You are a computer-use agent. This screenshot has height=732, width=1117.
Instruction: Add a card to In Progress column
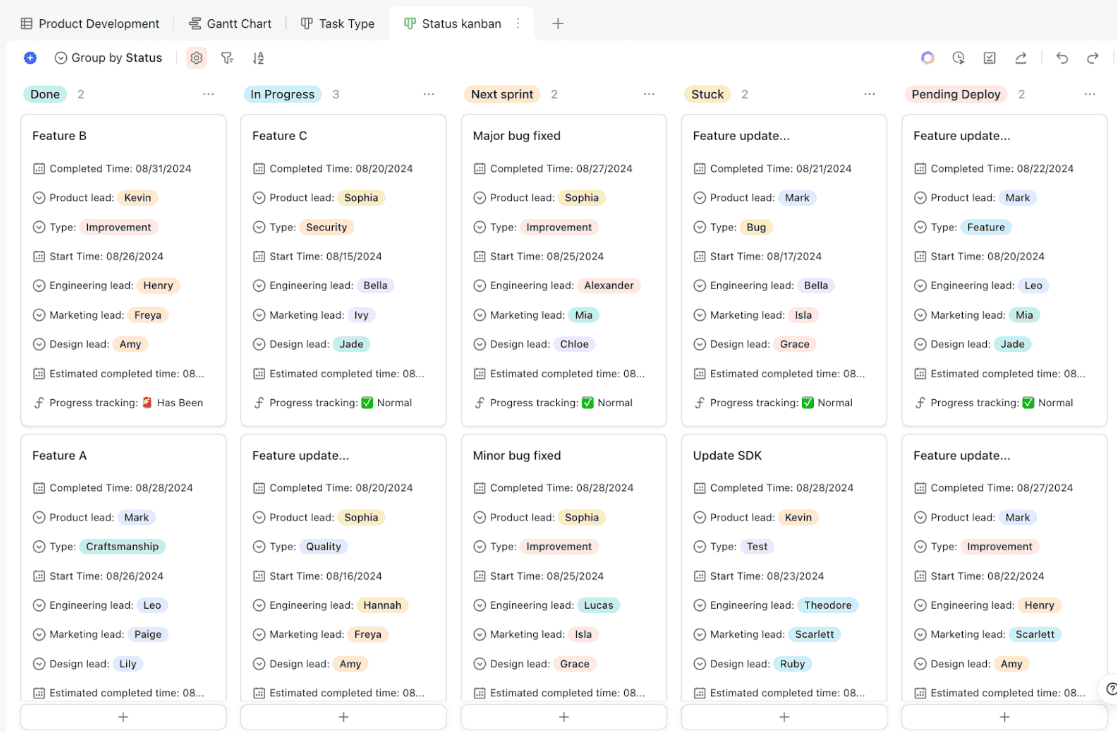343,717
